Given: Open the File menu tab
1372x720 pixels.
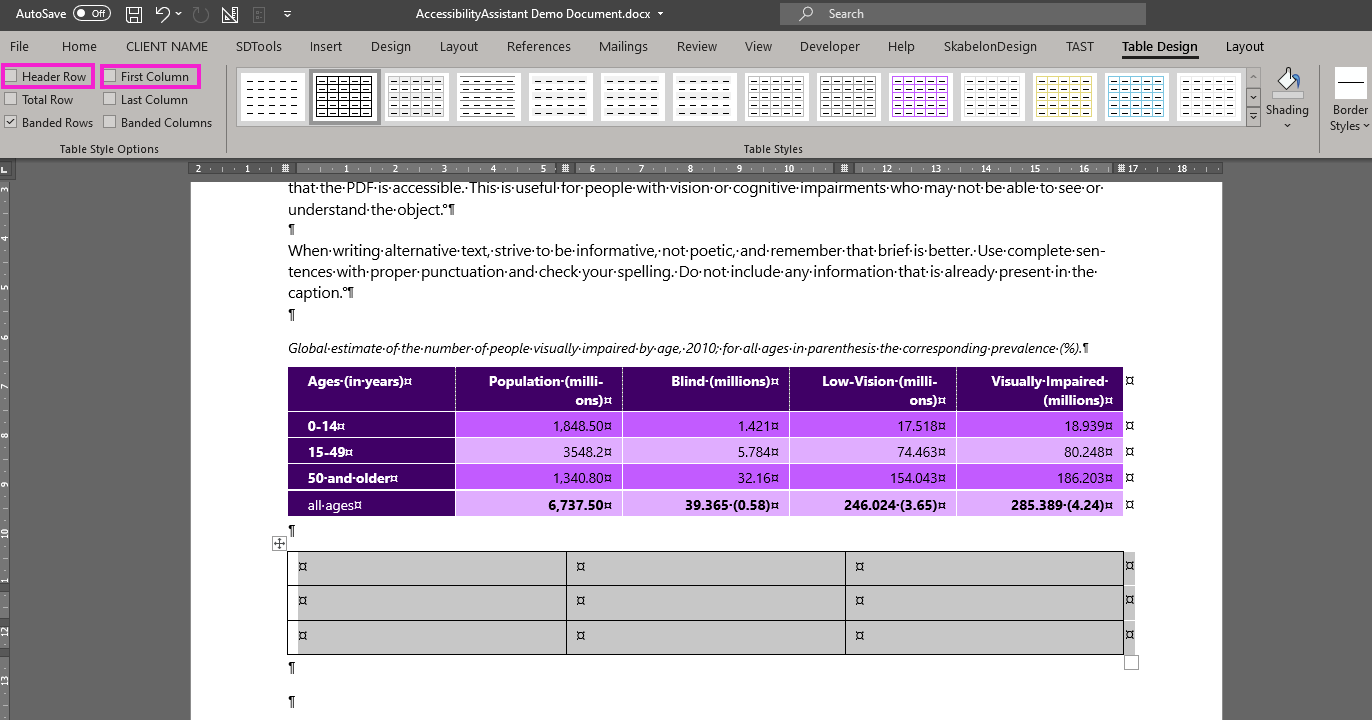Looking at the screenshot, I should [x=19, y=46].
